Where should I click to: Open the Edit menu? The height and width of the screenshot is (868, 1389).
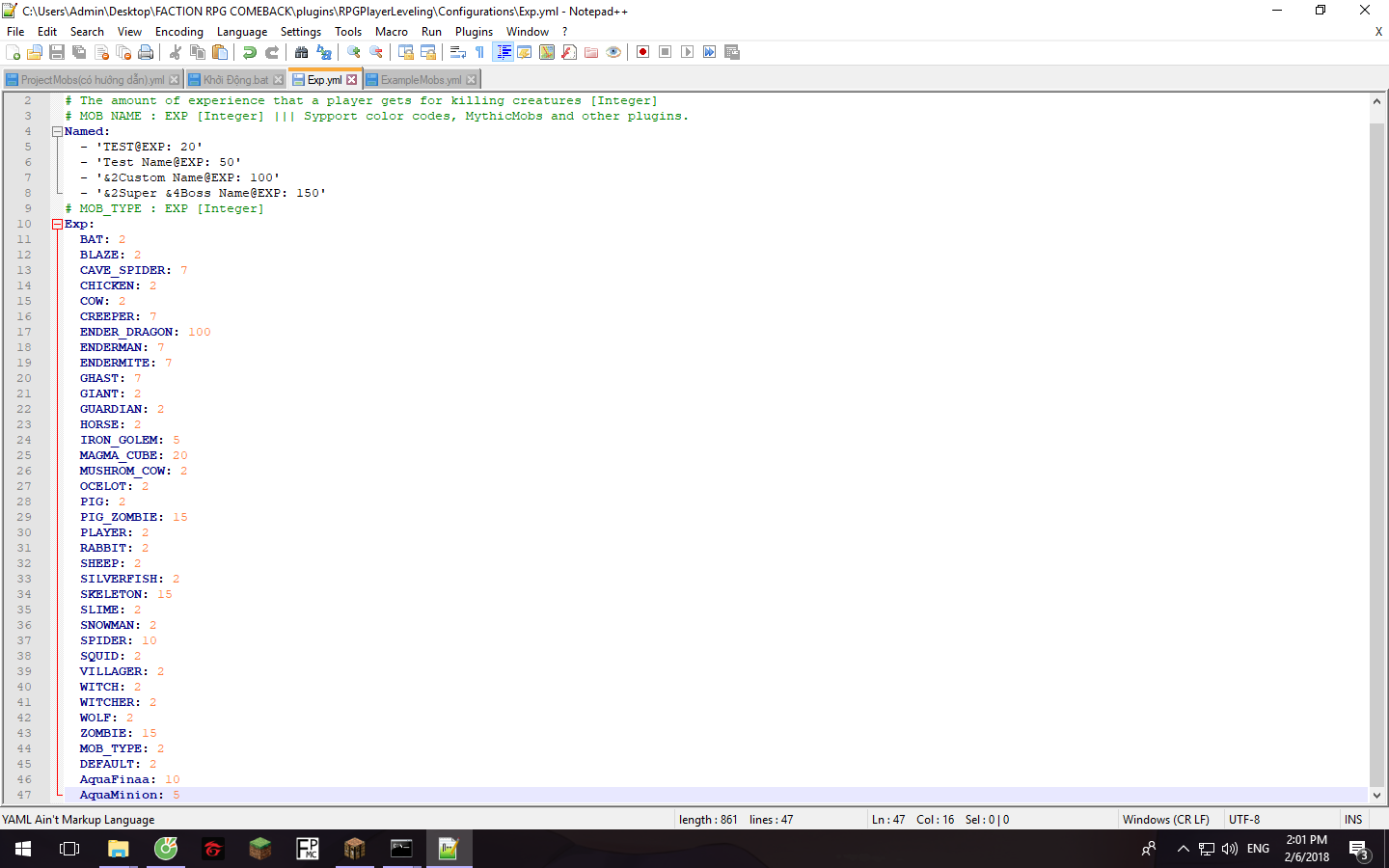[x=47, y=32]
